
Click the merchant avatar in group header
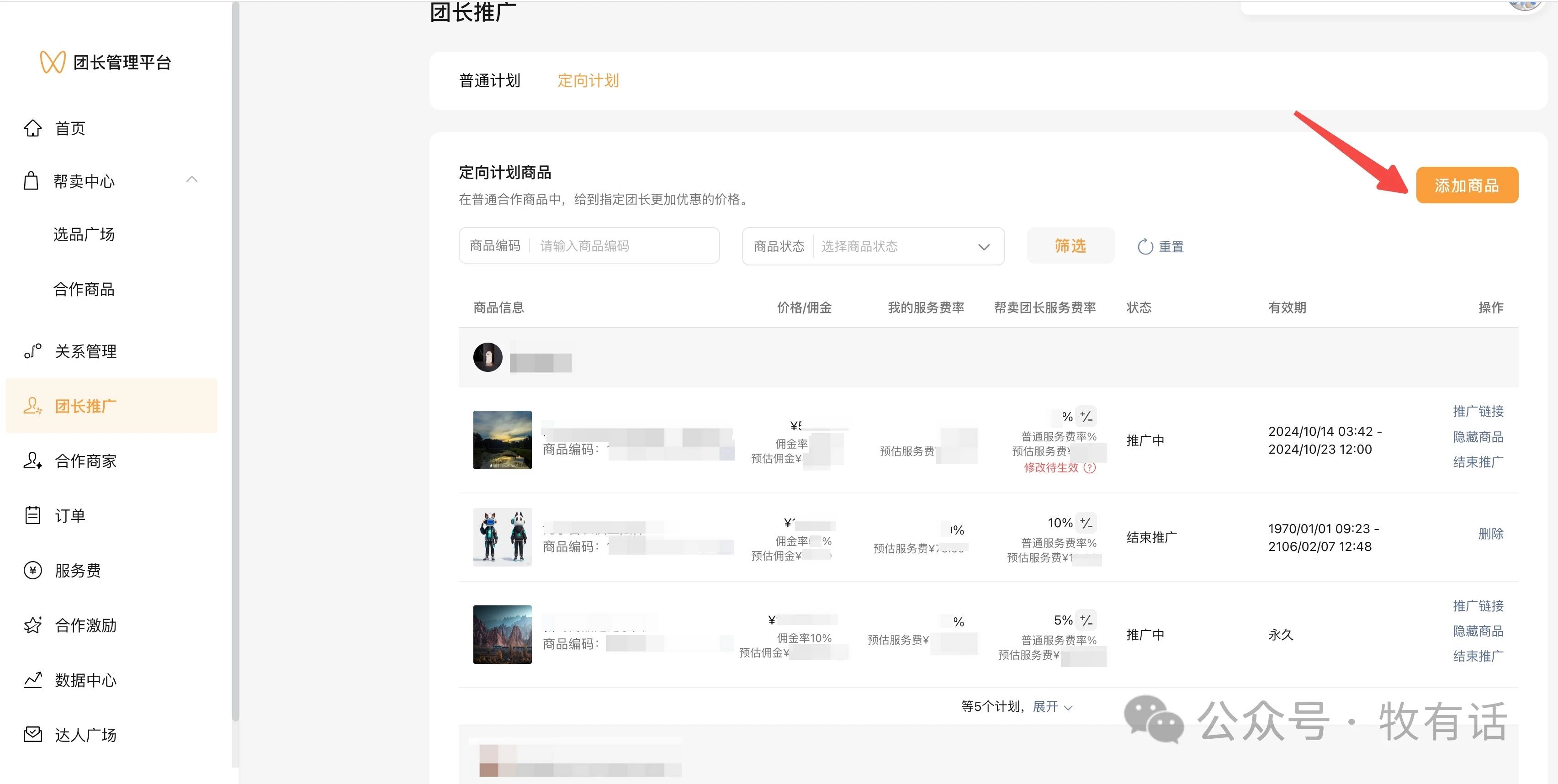[488, 357]
